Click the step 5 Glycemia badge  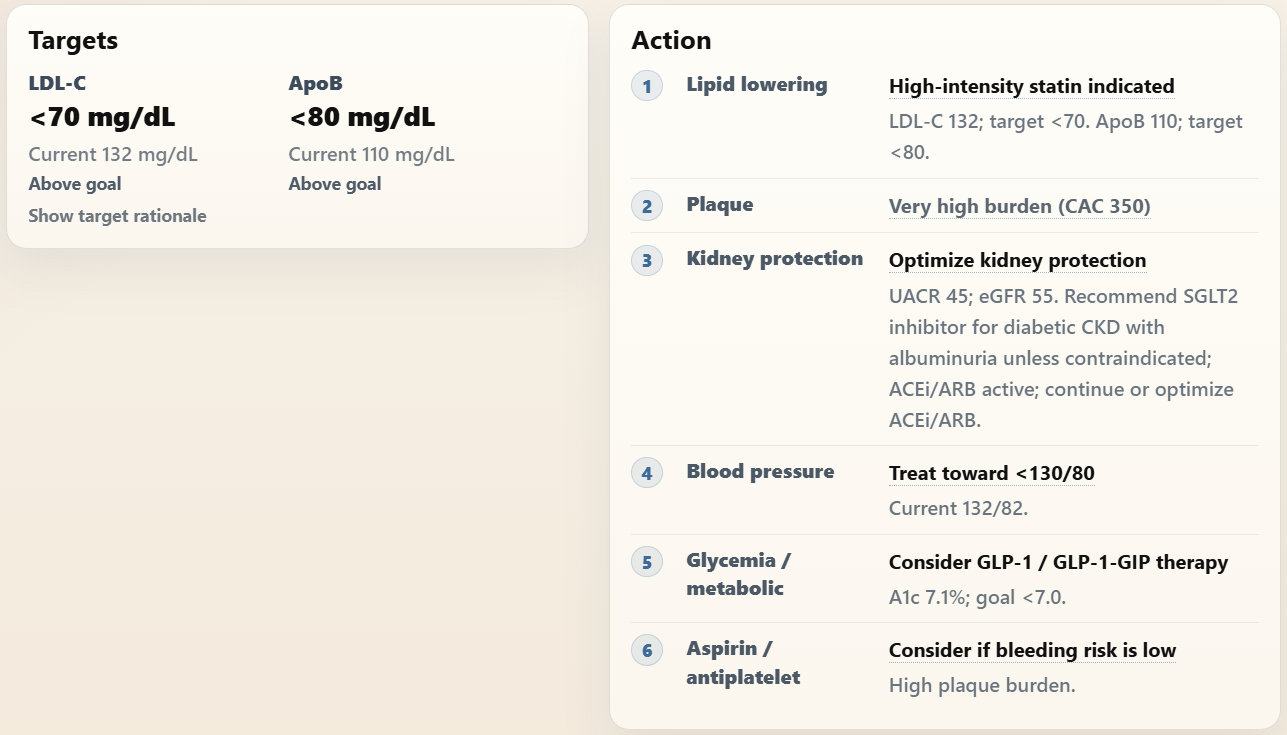pyautogui.click(x=647, y=562)
